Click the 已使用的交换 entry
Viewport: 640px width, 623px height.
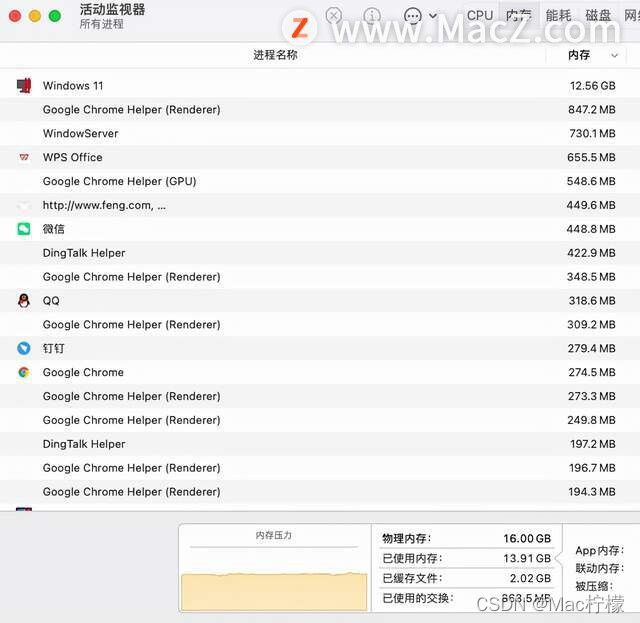pyautogui.click(x=467, y=598)
